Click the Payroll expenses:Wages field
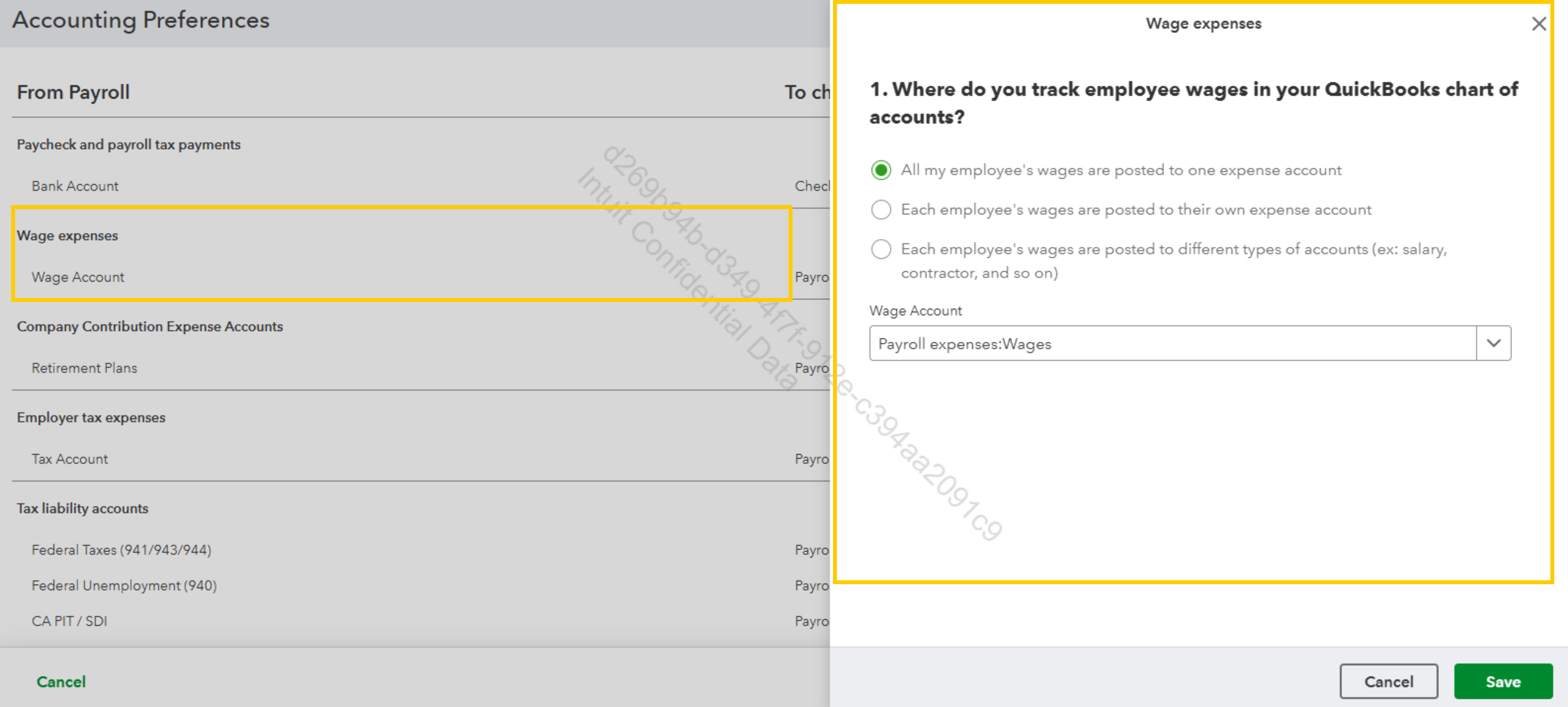This screenshot has height=707, width=1568. [1172, 343]
